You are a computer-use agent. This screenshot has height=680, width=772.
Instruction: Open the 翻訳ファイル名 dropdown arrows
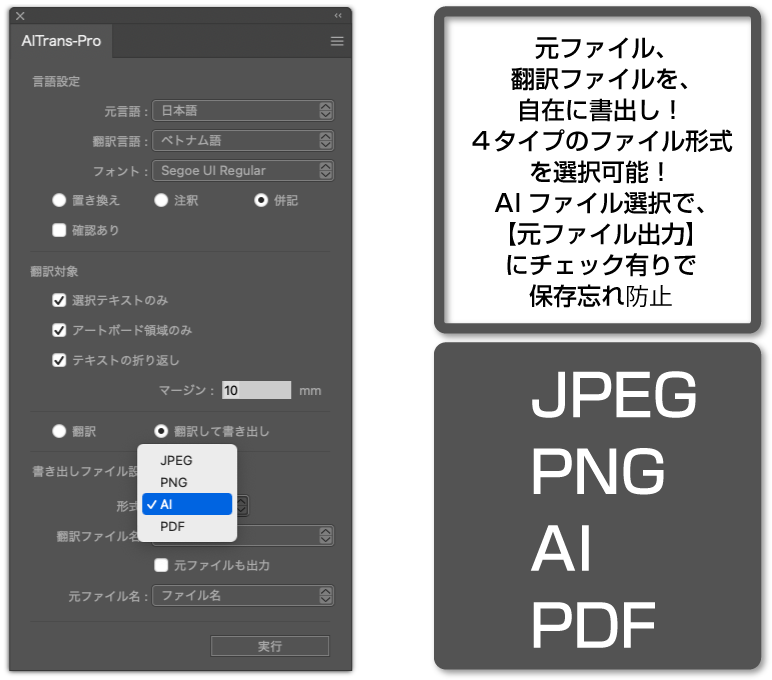[x=325, y=536]
